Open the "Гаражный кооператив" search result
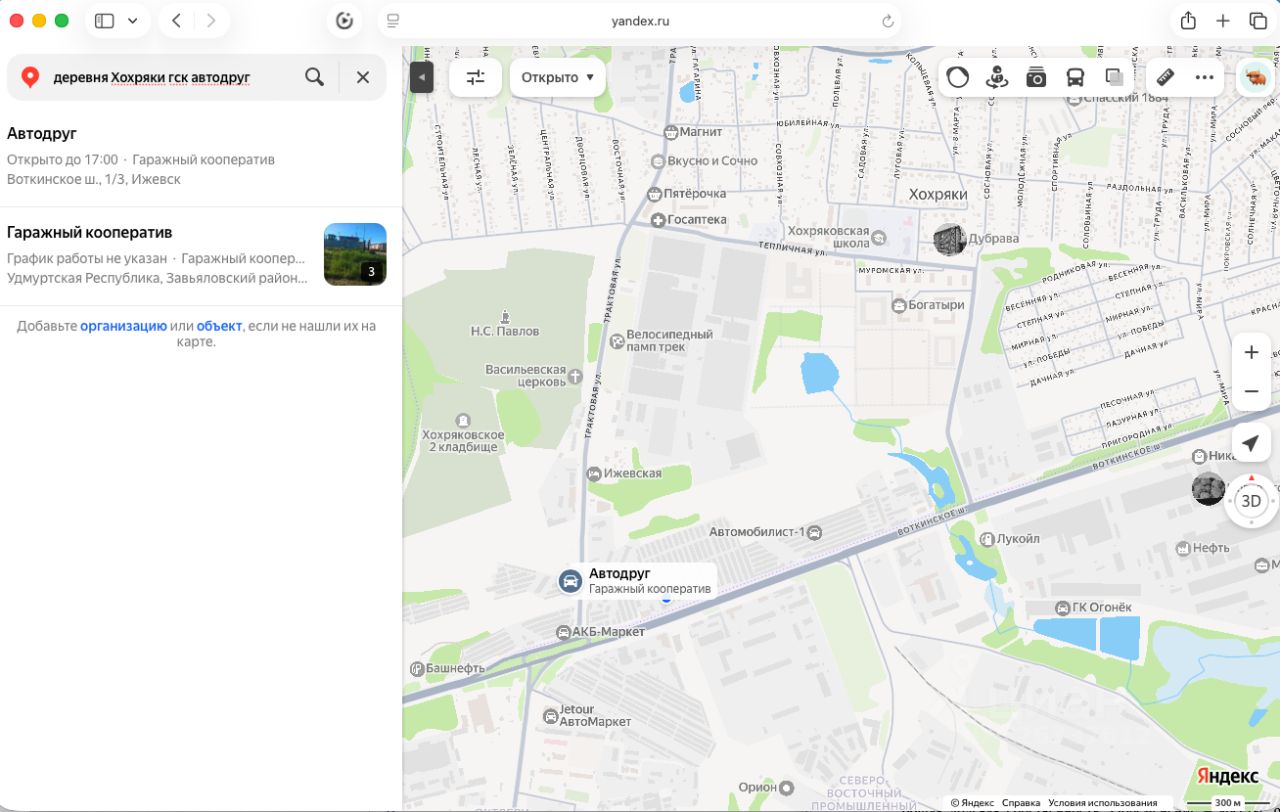The width and height of the screenshot is (1280, 812). 201,255
